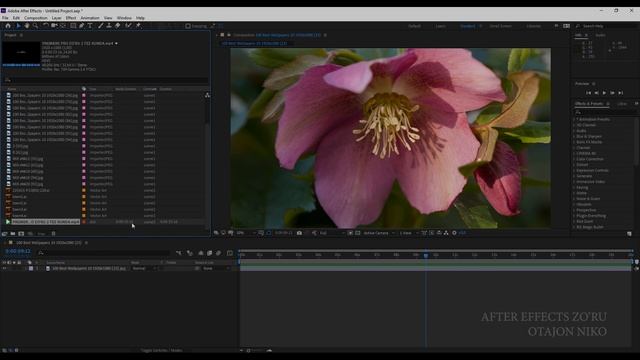
Task: Open the Normal blending mode dropdown for layer
Action: [144, 269]
